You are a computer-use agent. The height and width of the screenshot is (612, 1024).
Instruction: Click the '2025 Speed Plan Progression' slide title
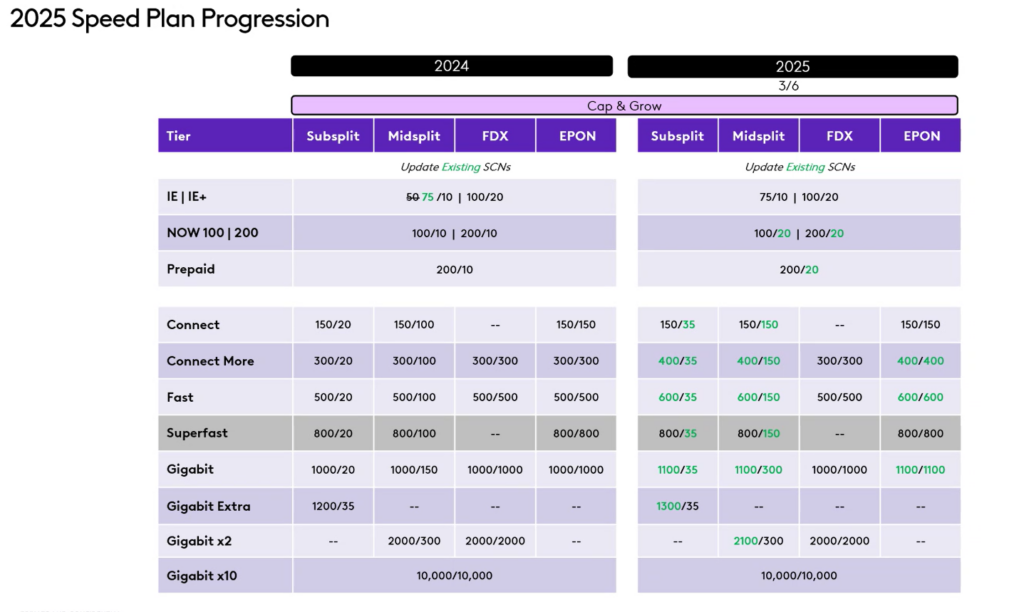(170, 18)
